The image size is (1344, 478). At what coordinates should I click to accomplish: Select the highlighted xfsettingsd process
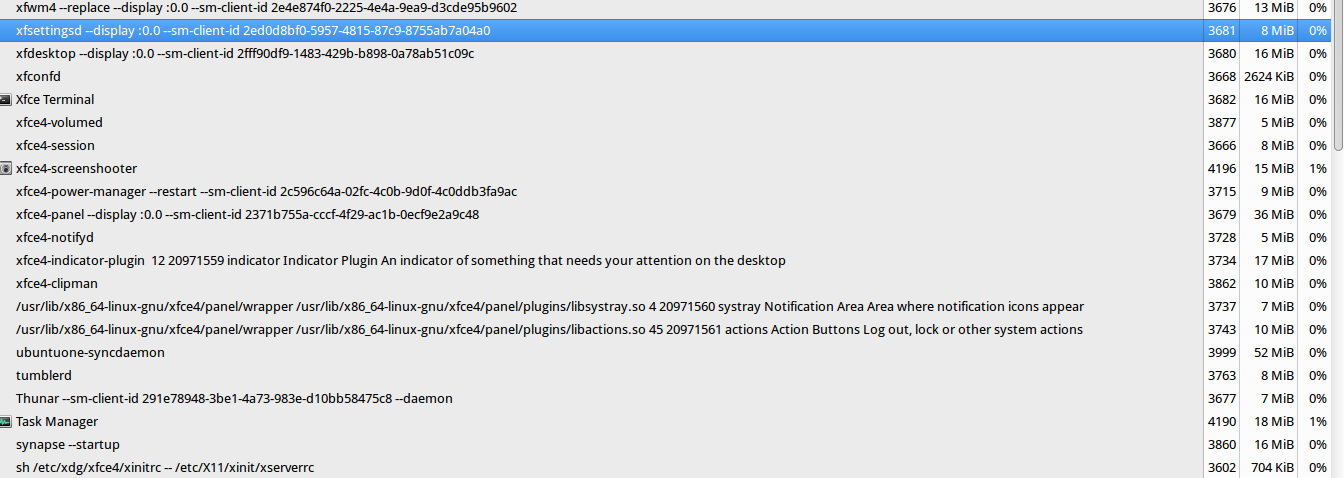tap(253, 31)
